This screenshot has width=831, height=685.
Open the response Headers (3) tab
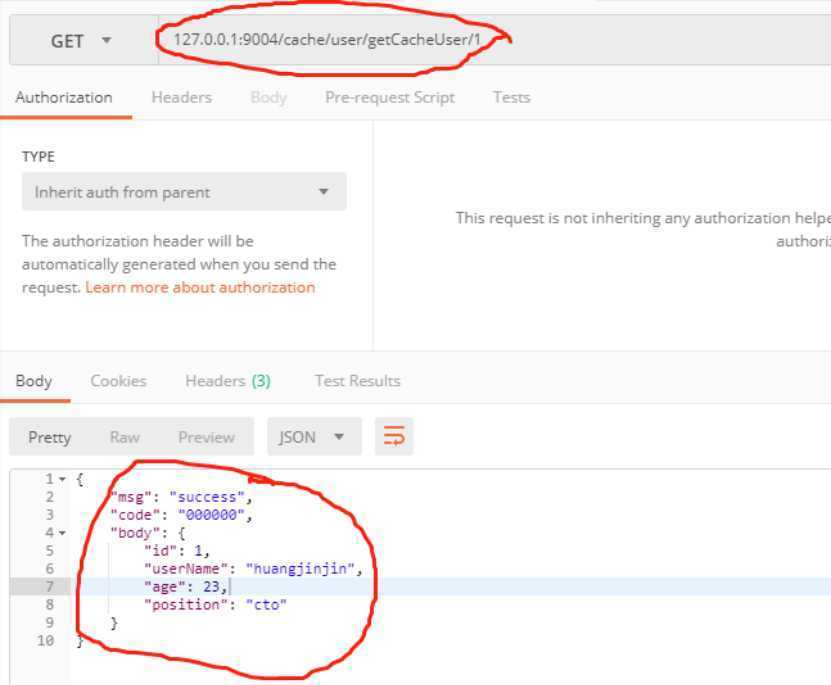228,381
